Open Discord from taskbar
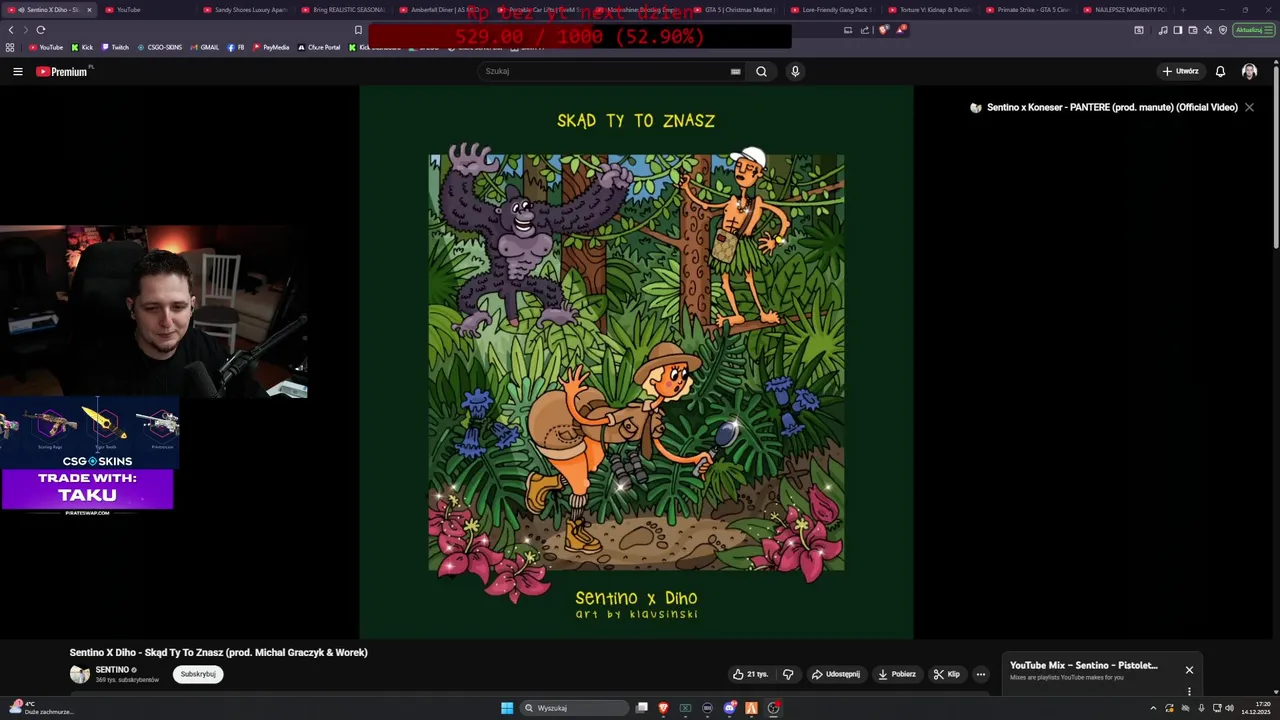This screenshot has height=720, width=1280. coord(730,708)
